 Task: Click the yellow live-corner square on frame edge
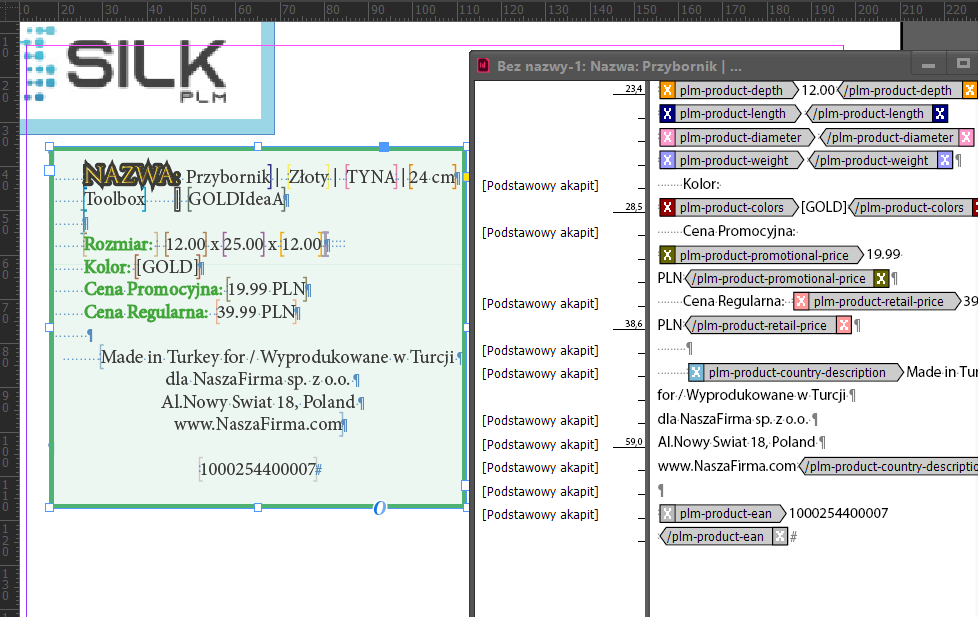[466, 177]
